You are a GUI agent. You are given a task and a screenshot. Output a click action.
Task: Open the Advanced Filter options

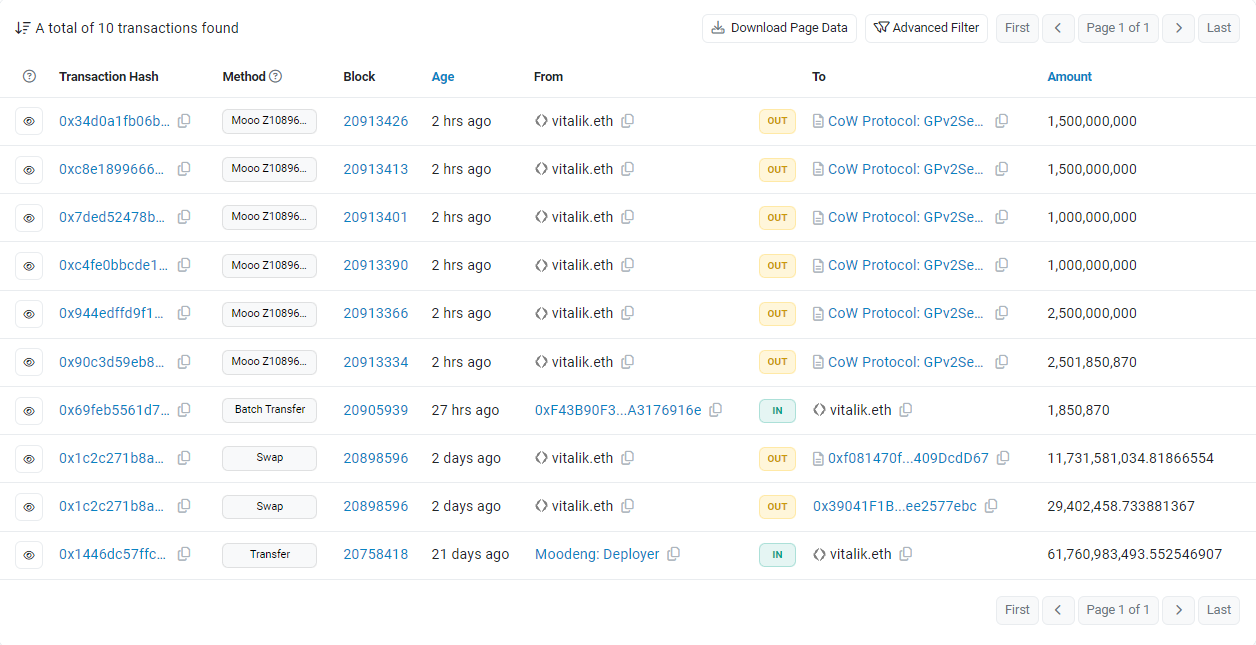click(926, 28)
